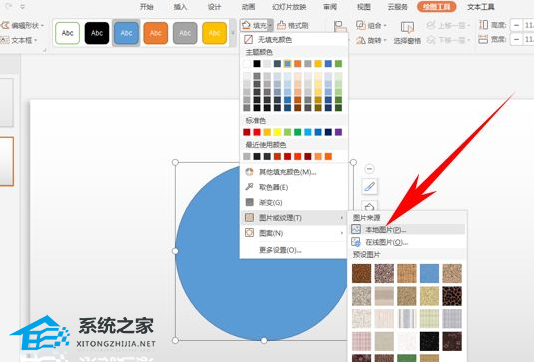
Task: Select the blue preset texture thumbnail
Action: coord(429,273)
